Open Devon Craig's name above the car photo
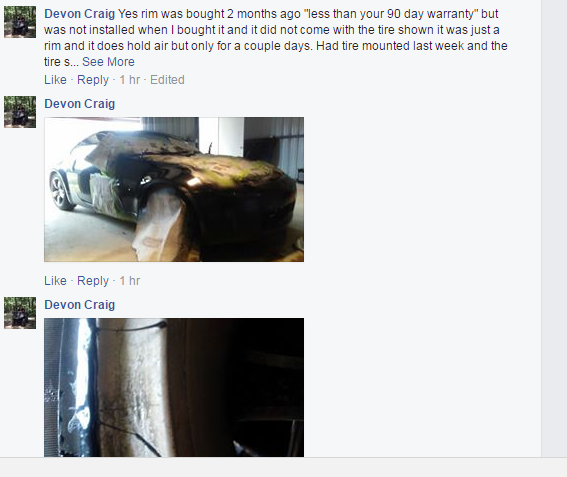Viewport: 567px width, 477px height. [80, 104]
